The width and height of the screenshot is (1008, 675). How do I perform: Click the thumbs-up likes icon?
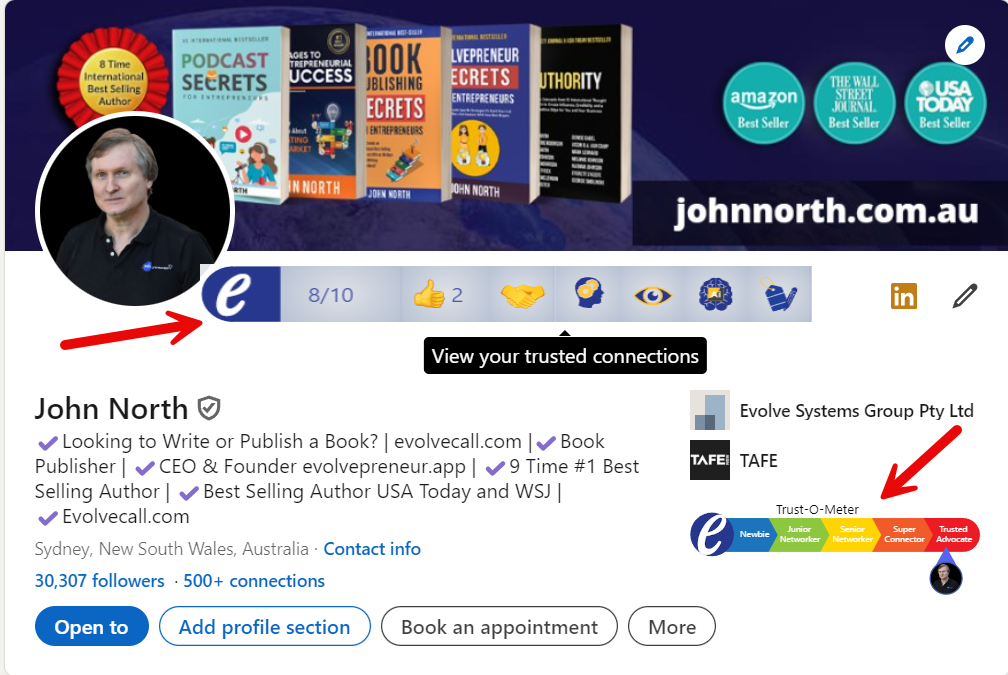pos(429,295)
